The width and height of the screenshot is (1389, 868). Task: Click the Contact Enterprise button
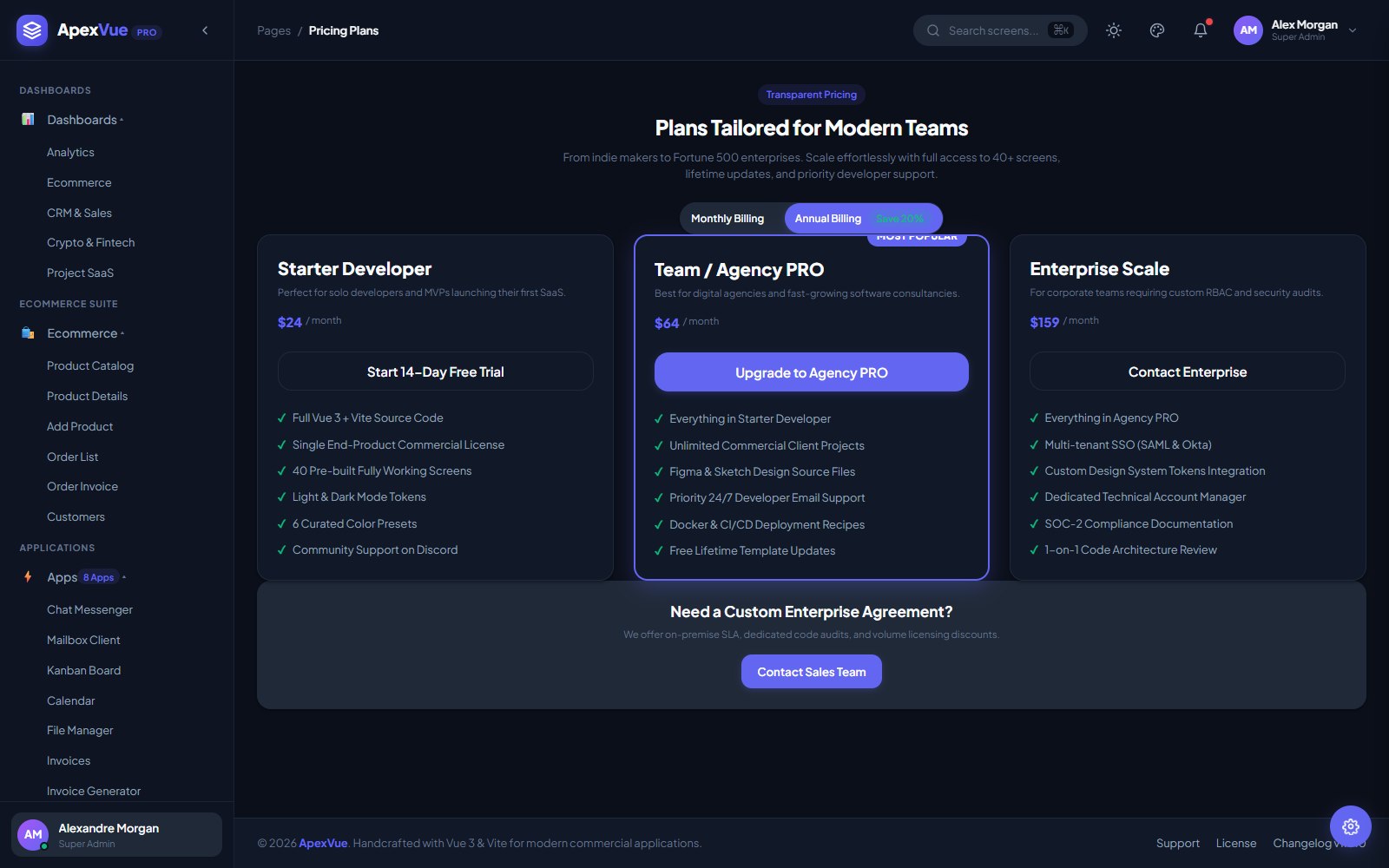click(1188, 372)
